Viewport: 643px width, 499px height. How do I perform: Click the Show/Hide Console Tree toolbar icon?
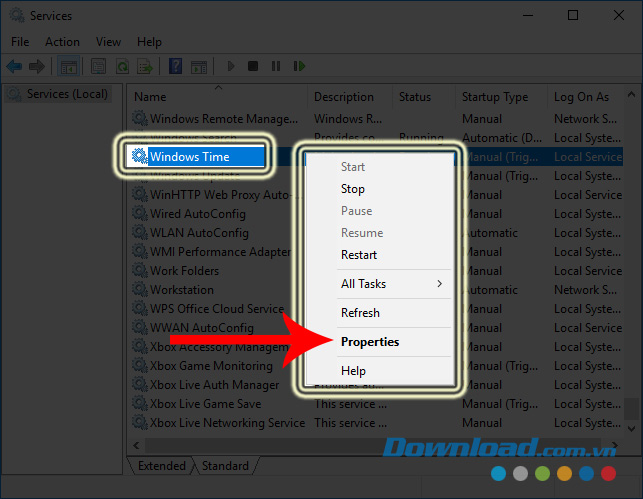point(69,67)
